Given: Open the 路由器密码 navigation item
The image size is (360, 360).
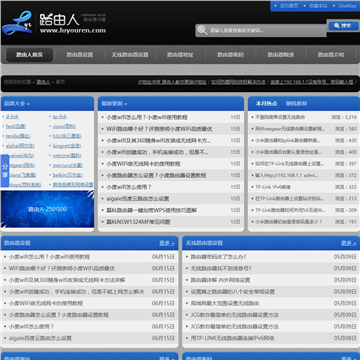Looking at the screenshot, I should tap(230, 55).
